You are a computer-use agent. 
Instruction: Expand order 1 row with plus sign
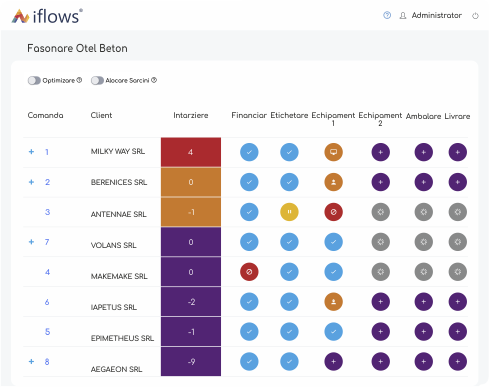tap(31, 152)
